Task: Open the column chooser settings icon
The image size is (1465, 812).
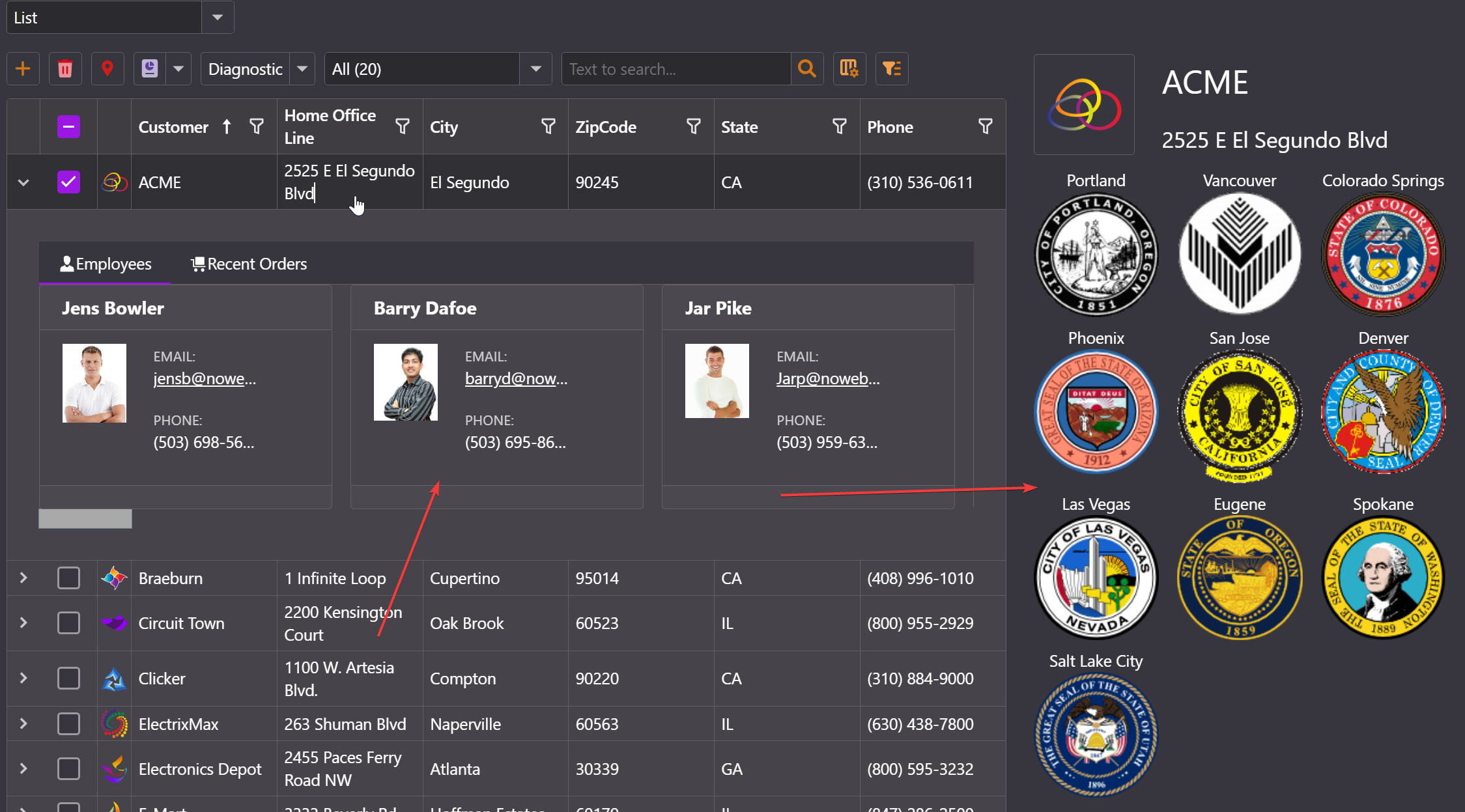Action: 849,69
